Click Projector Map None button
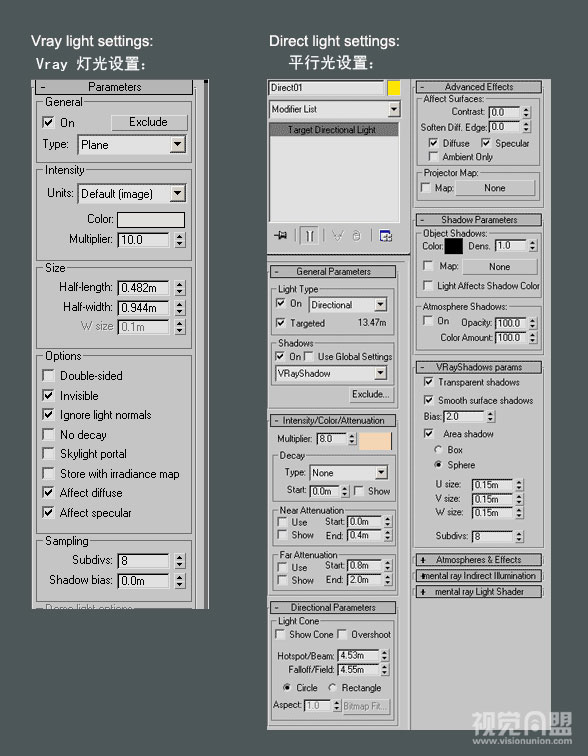The image size is (588, 756). point(495,188)
